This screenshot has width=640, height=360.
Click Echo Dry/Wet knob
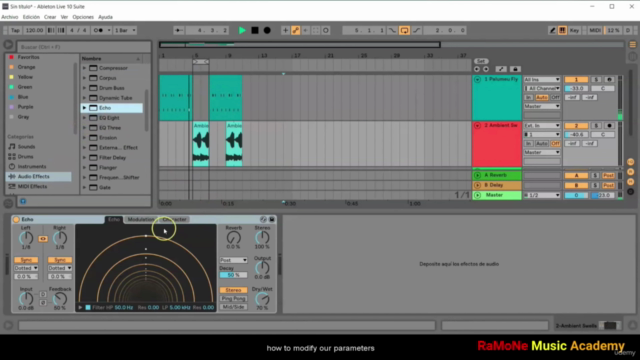tap(262, 299)
